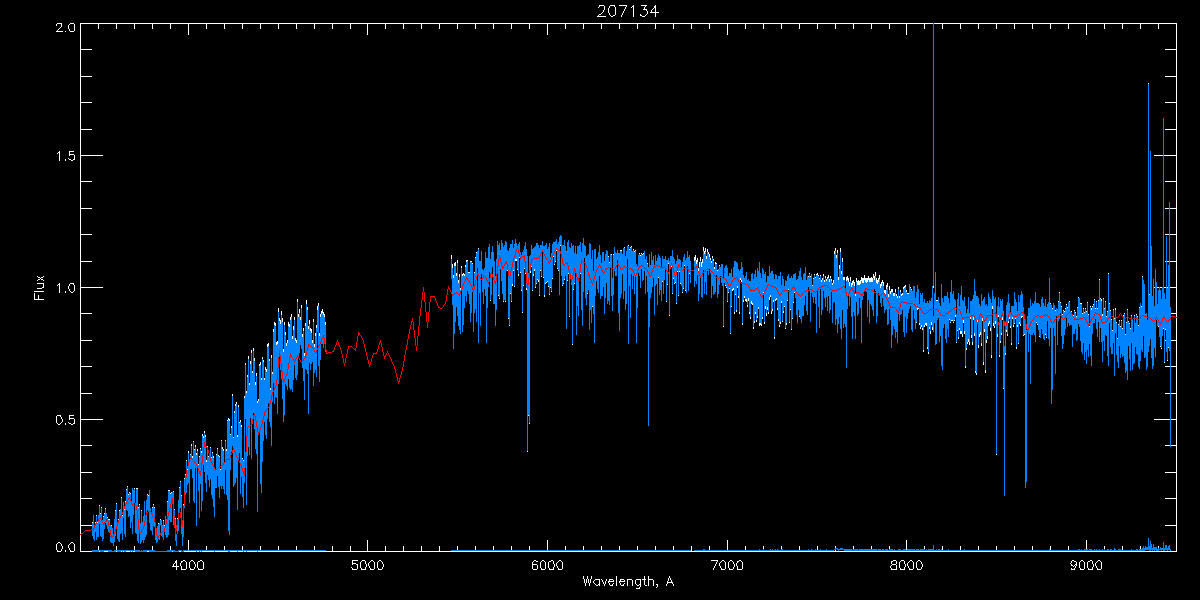This screenshot has height=600, width=1200.
Task: Click the 6000 x-axis tick label
Action: (x=547, y=564)
